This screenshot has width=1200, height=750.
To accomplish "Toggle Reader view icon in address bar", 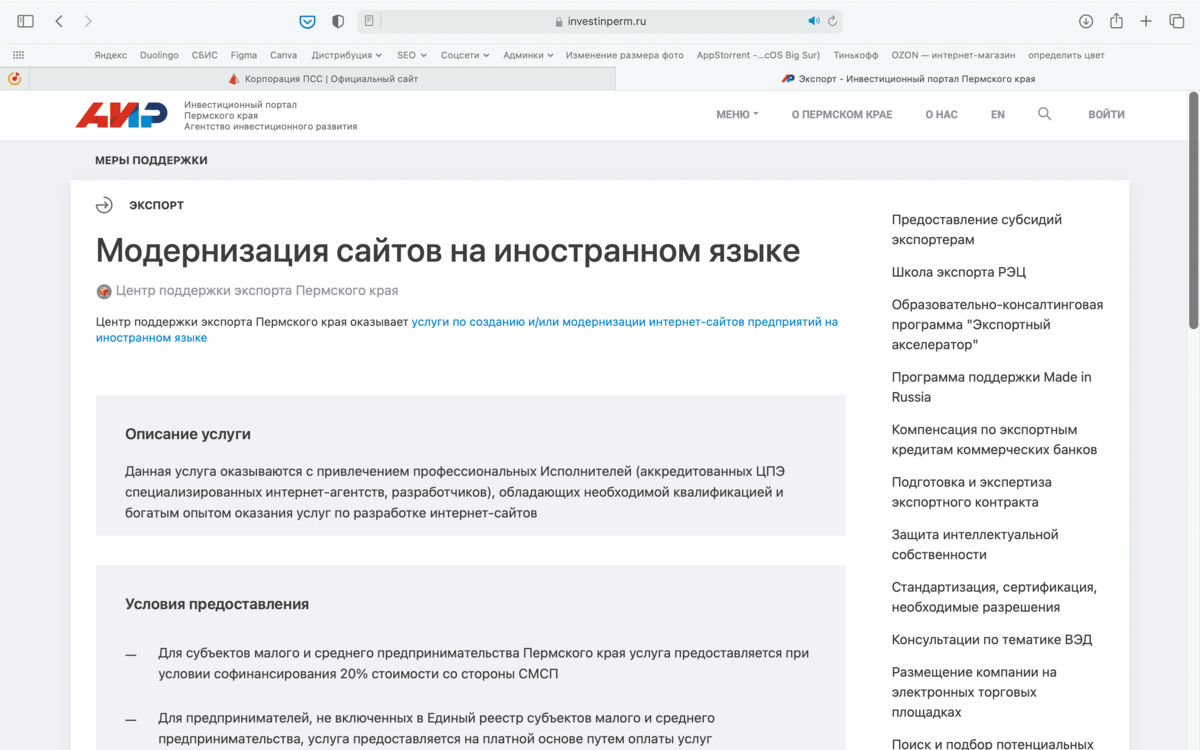I will (x=369, y=21).
